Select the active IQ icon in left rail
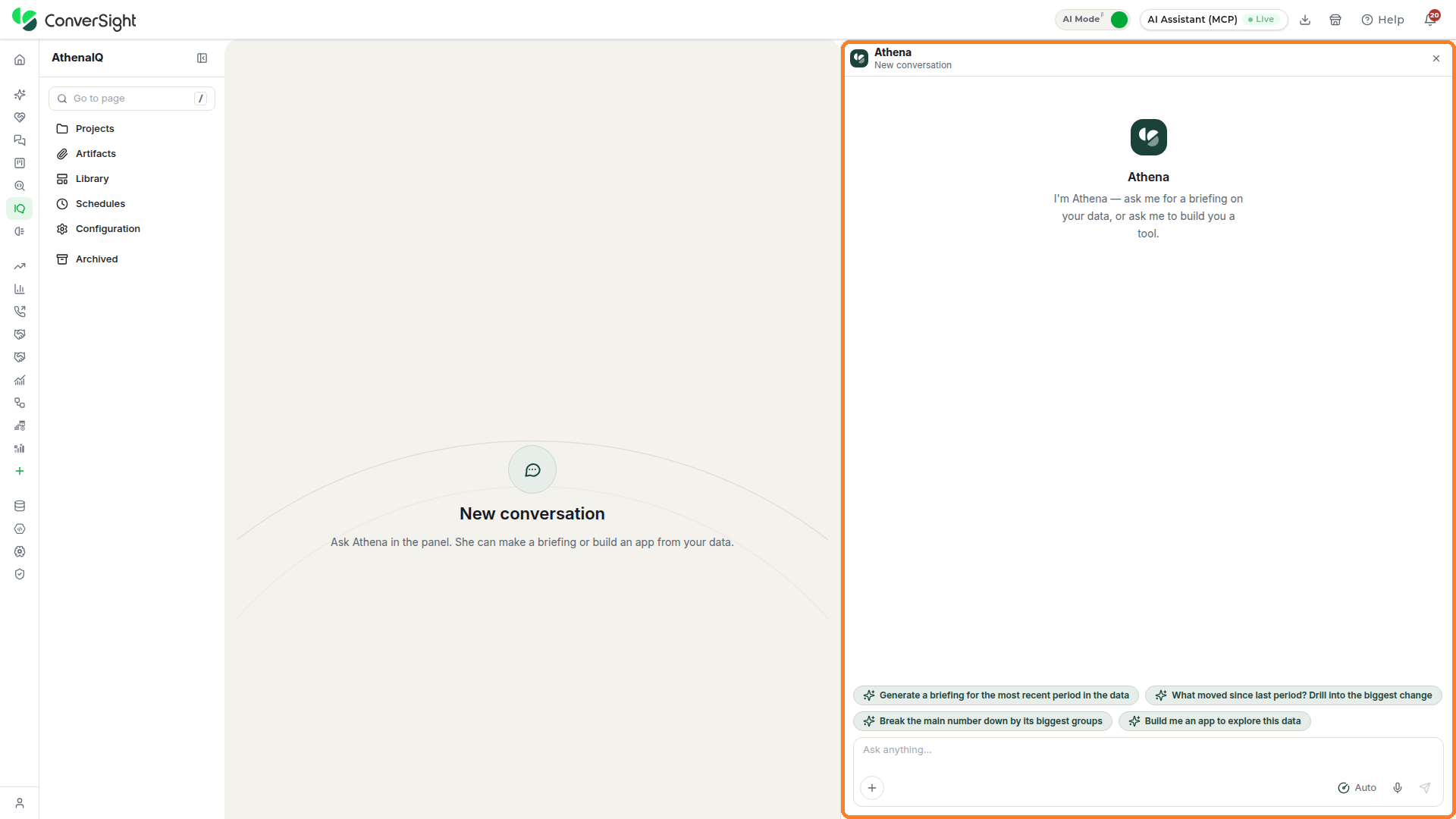 point(20,209)
